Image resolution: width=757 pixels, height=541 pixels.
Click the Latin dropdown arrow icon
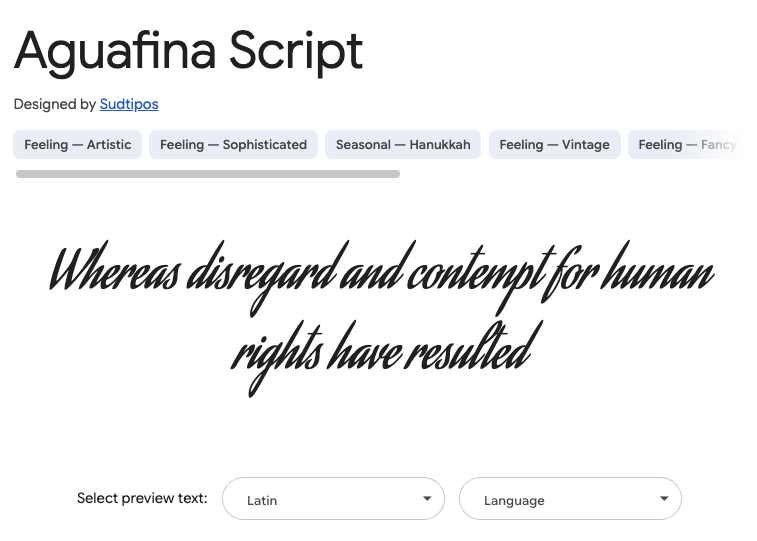coord(427,499)
